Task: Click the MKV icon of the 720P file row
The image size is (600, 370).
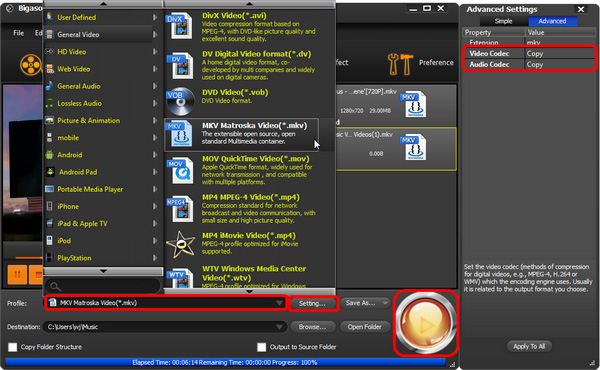Action: (x=414, y=104)
